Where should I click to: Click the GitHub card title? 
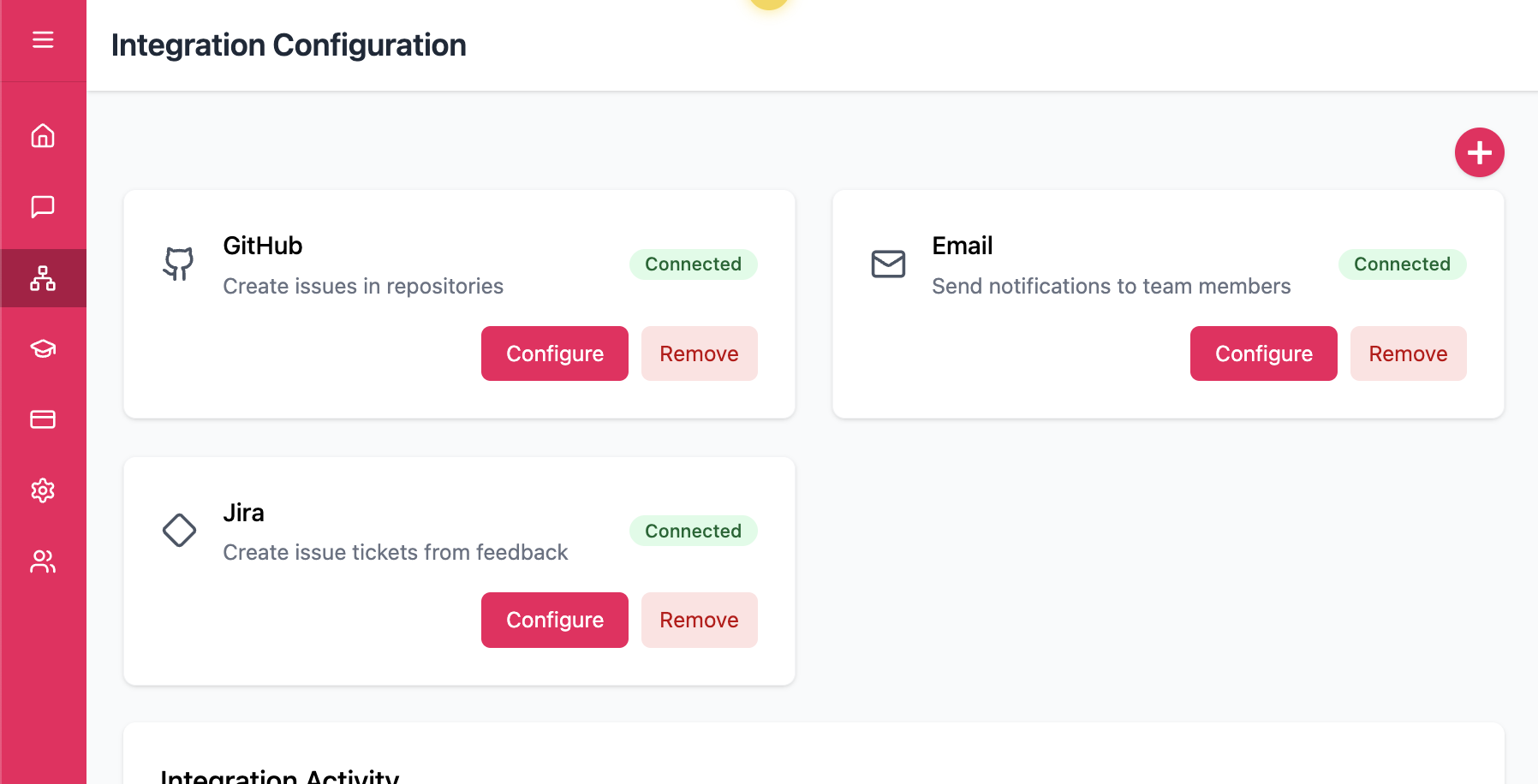tap(263, 246)
